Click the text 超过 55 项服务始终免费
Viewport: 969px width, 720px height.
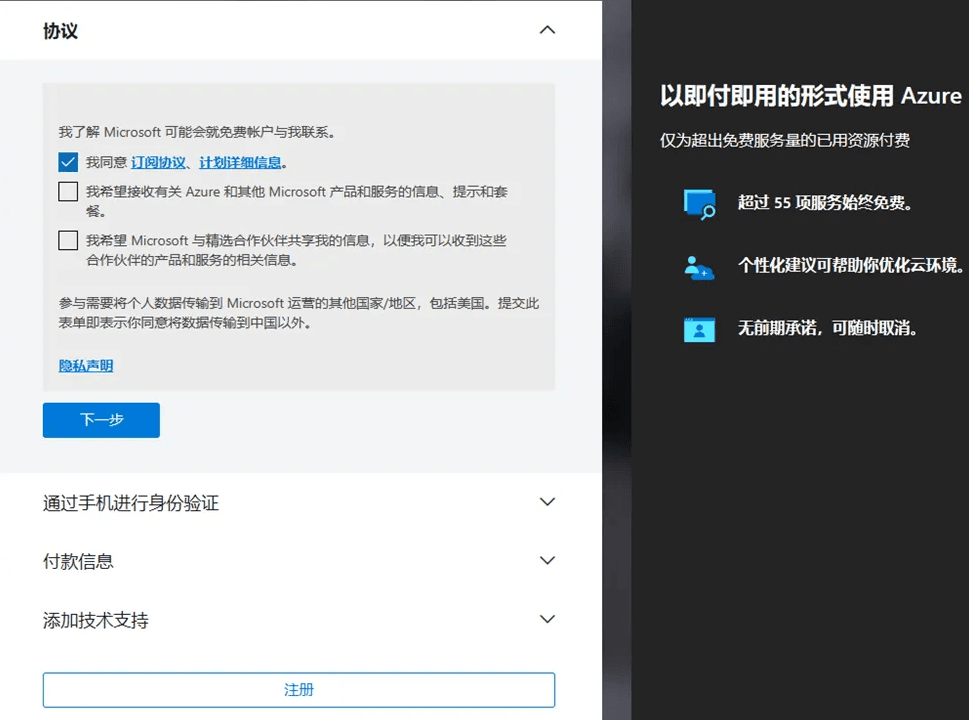[825, 203]
